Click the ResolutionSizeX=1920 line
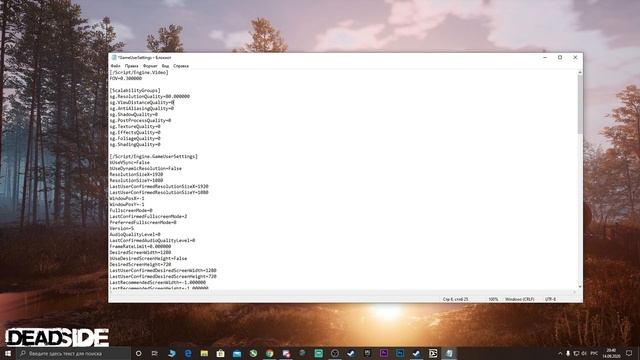This screenshot has height=360, width=640. click(x=136, y=174)
